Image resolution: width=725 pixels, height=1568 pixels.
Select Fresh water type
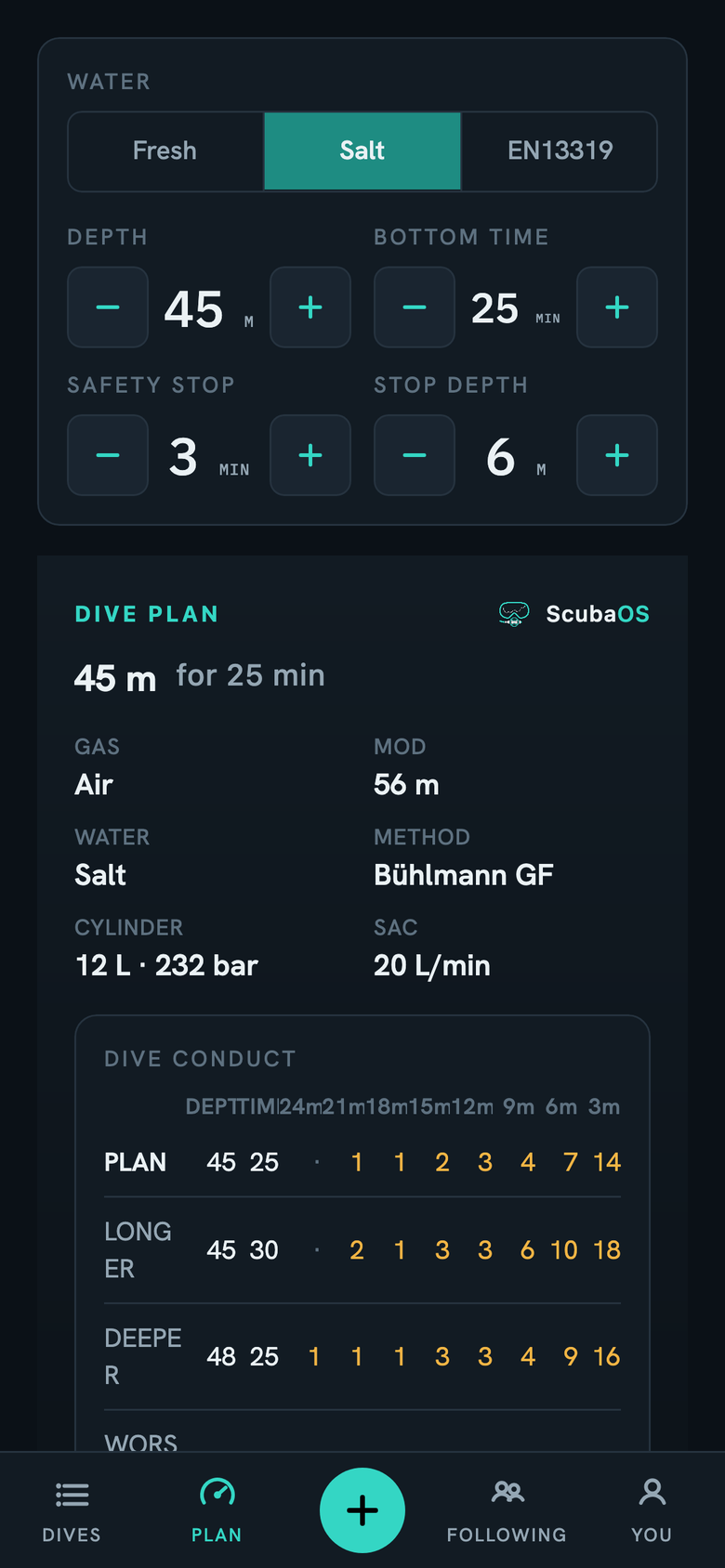[165, 151]
